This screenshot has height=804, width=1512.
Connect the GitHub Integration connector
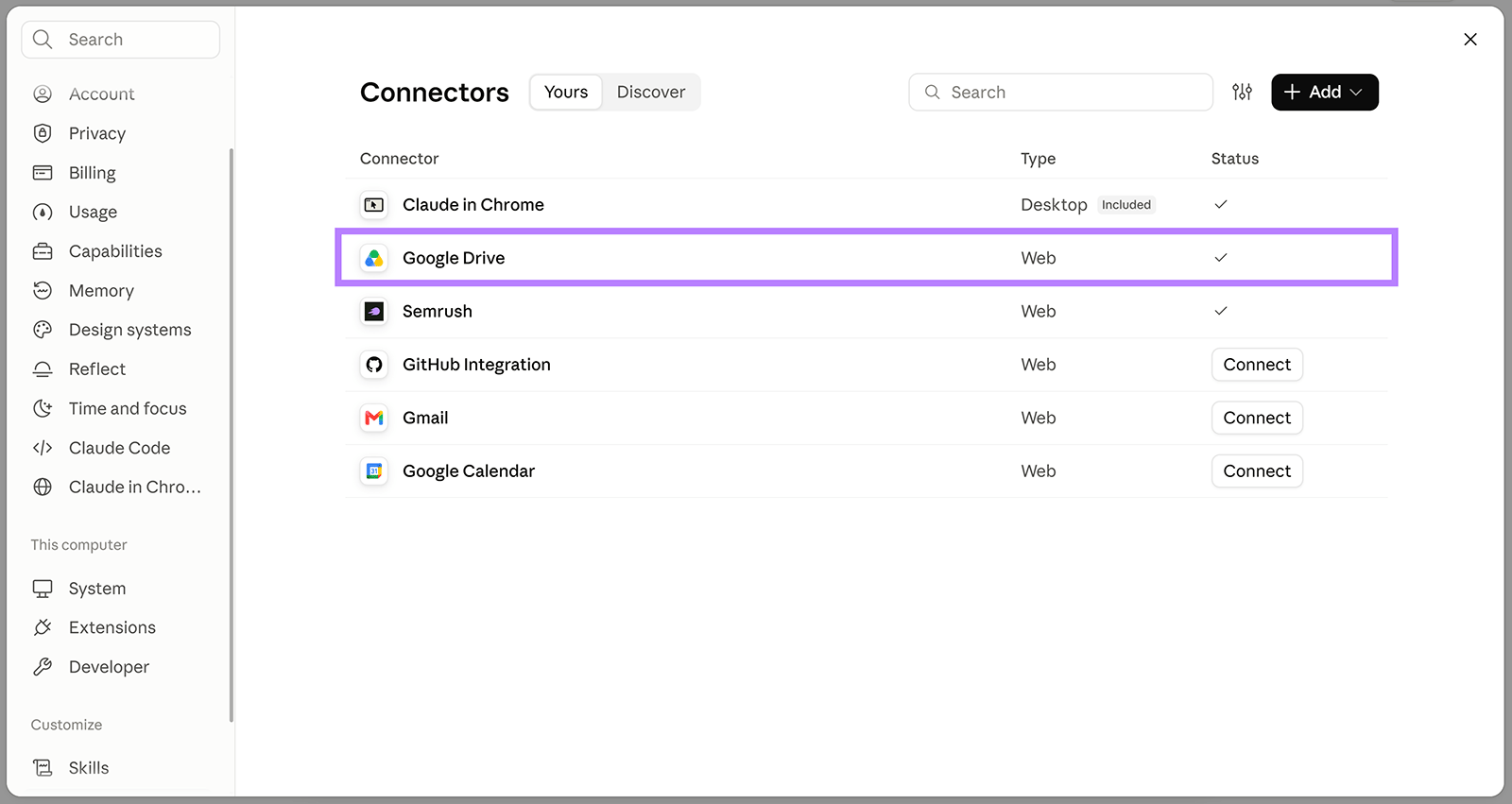pos(1257,365)
